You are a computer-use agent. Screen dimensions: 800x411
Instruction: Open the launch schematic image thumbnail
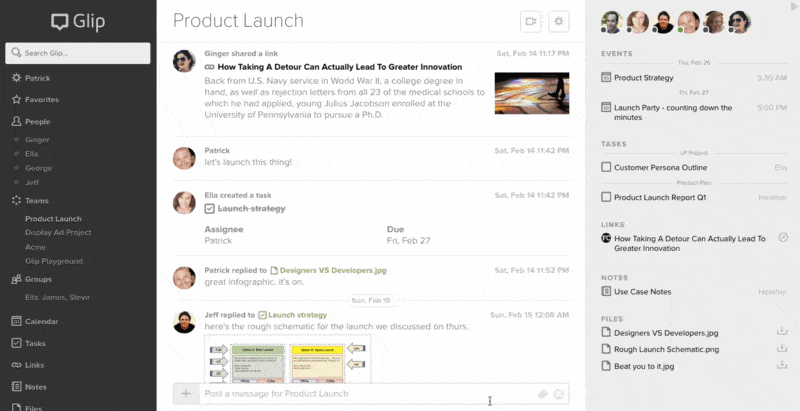(x=288, y=360)
